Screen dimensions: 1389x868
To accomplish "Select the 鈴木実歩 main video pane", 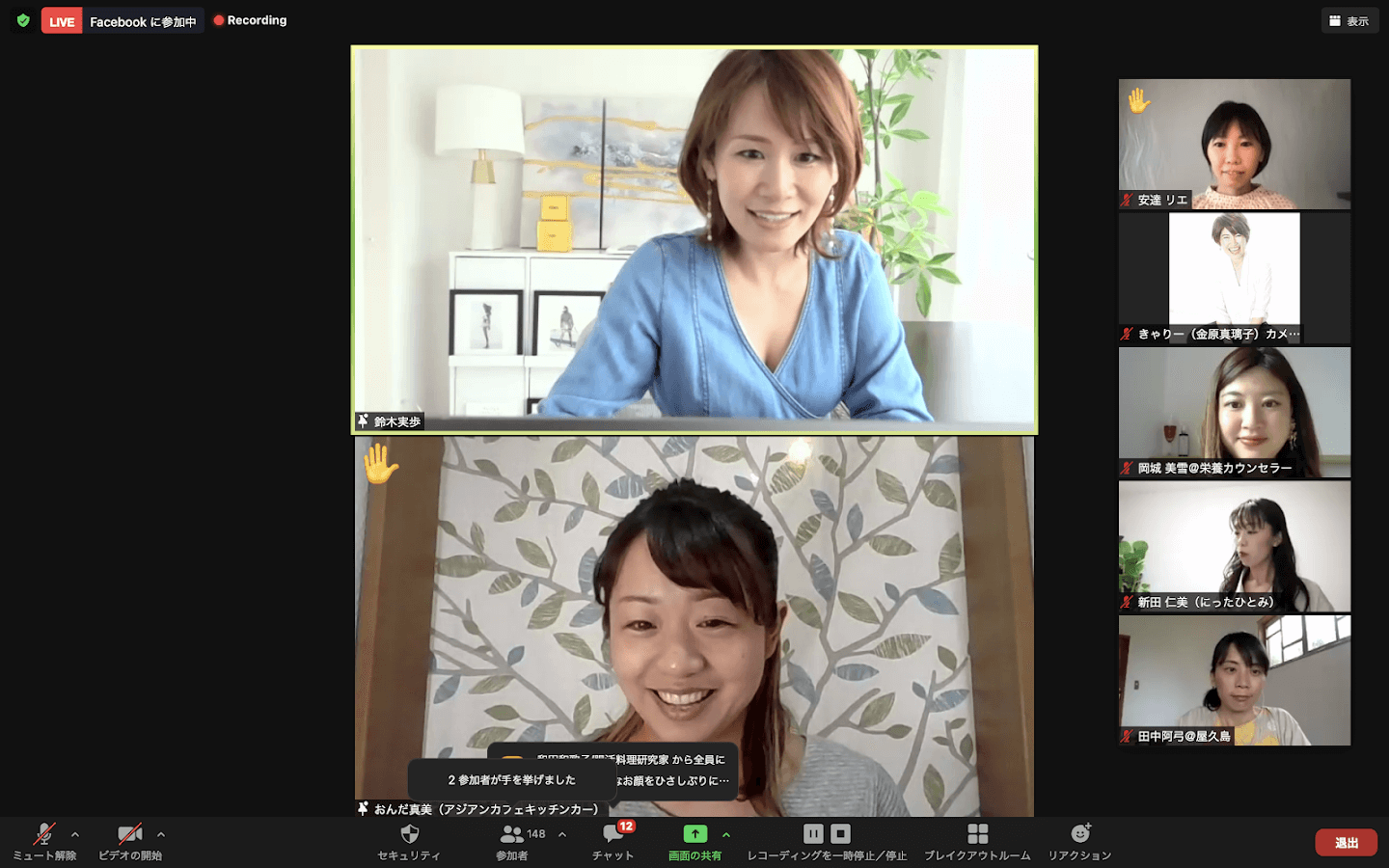I will click(x=694, y=239).
